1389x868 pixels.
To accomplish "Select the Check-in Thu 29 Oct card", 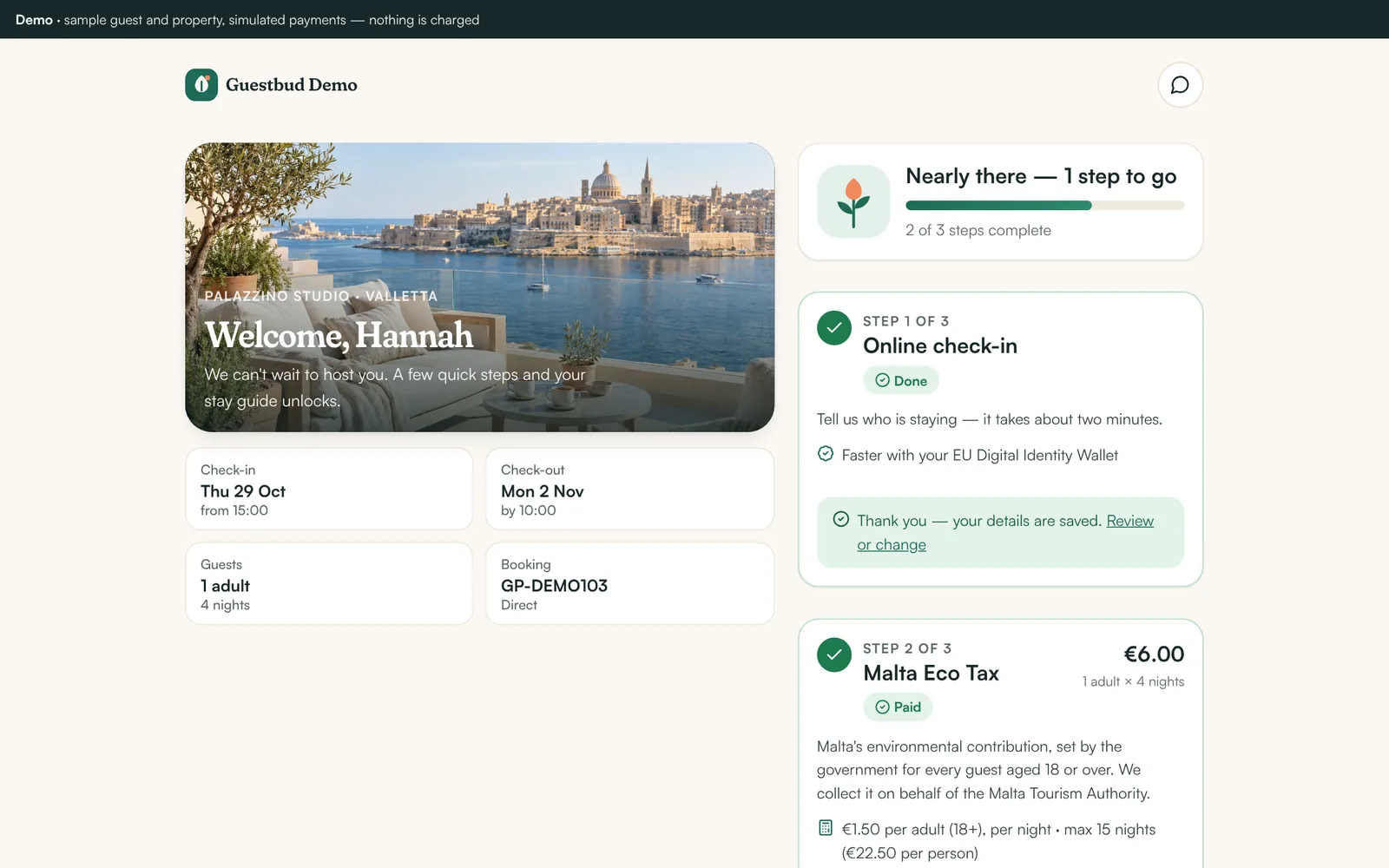I will pyautogui.click(x=329, y=490).
